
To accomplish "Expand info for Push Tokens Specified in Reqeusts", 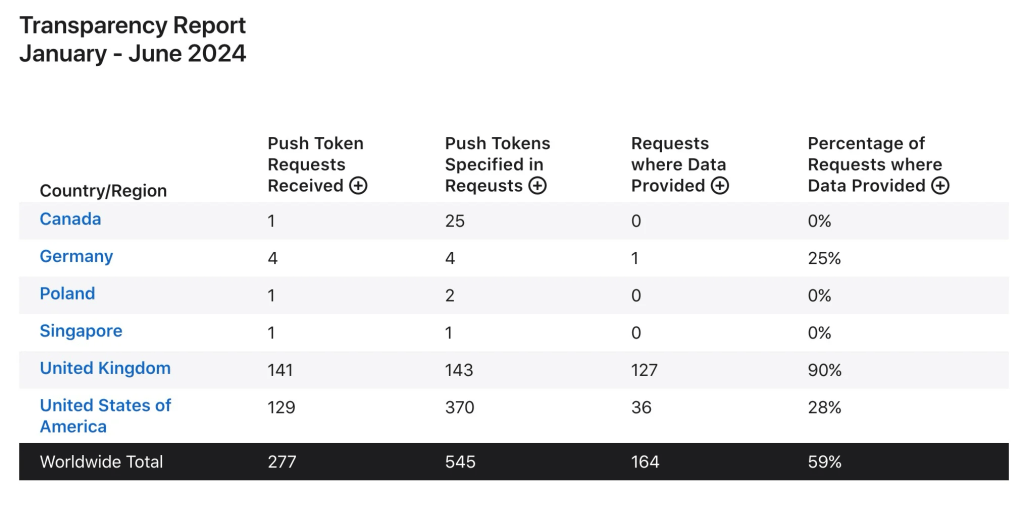I will pyautogui.click(x=537, y=186).
